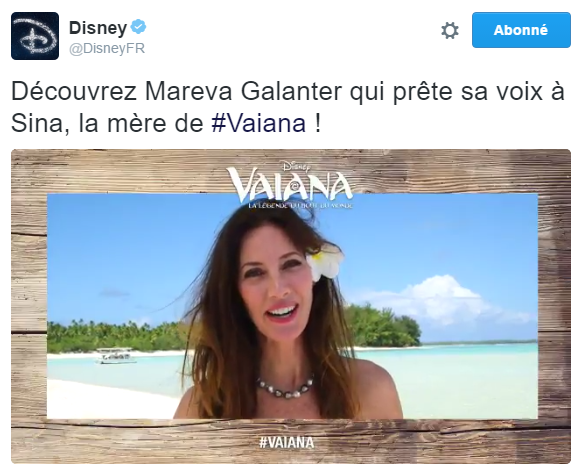The width and height of the screenshot is (579, 476).
Task: Click the tweet text about Mareva Galanter
Action: pyautogui.click(x=288, y=107)
